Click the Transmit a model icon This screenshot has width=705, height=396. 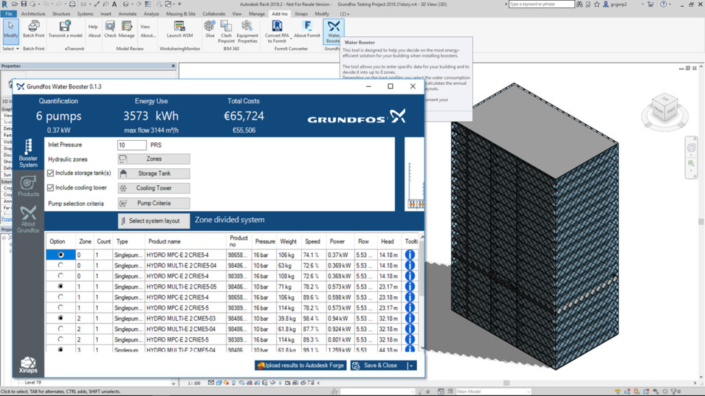coord(65,30)
